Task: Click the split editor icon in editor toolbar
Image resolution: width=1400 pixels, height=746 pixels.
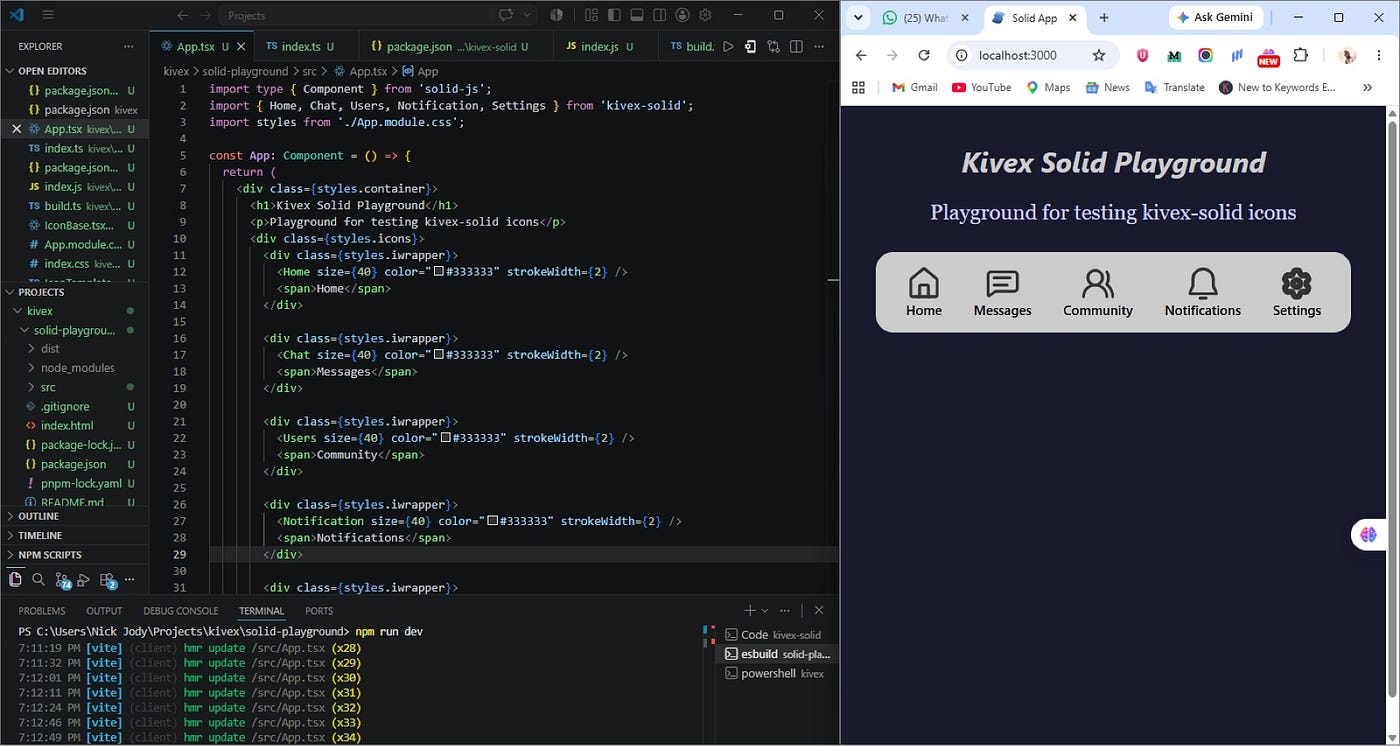Action: point(796,46)
